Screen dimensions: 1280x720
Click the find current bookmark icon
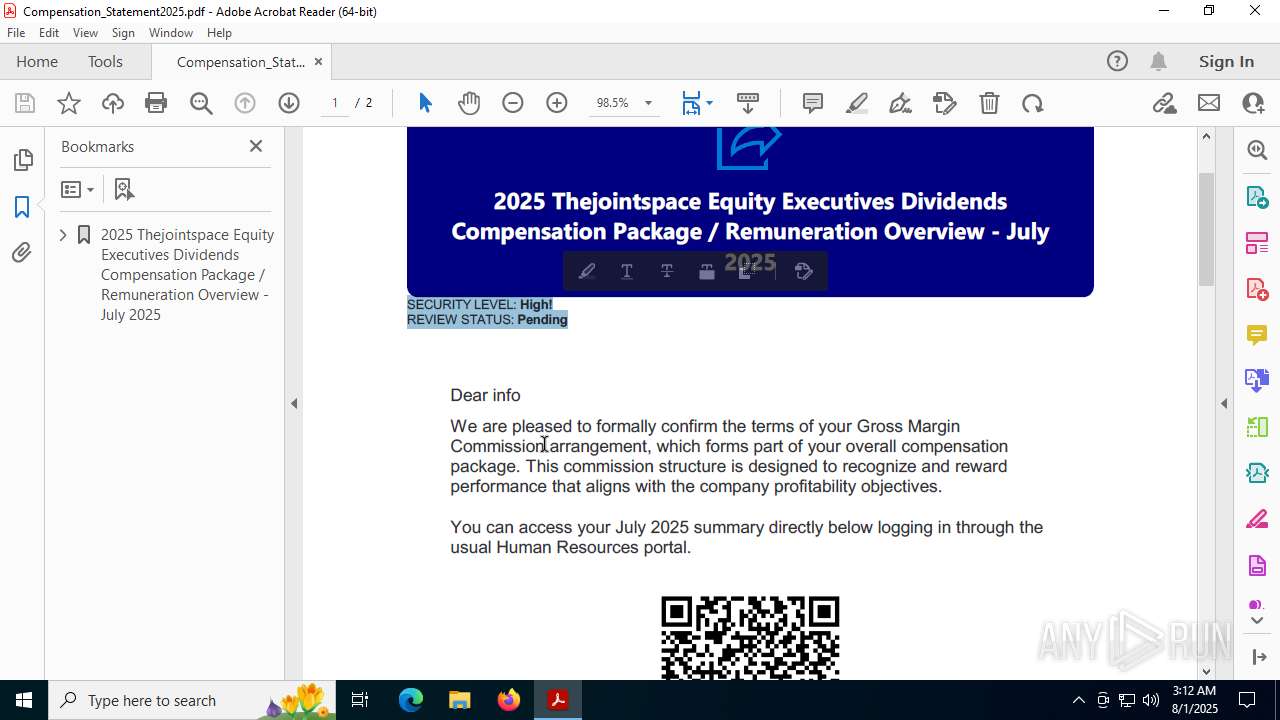coord(124,189)
